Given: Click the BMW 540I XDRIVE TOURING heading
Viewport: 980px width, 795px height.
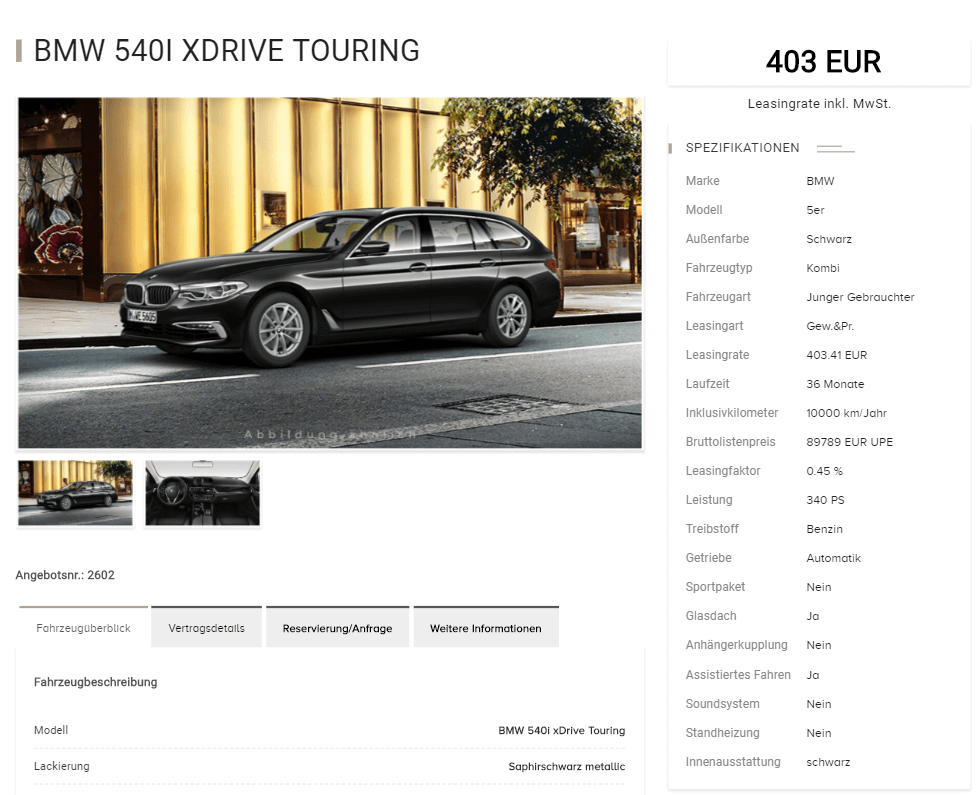Looking at the screenshot, I should point(226,51).
